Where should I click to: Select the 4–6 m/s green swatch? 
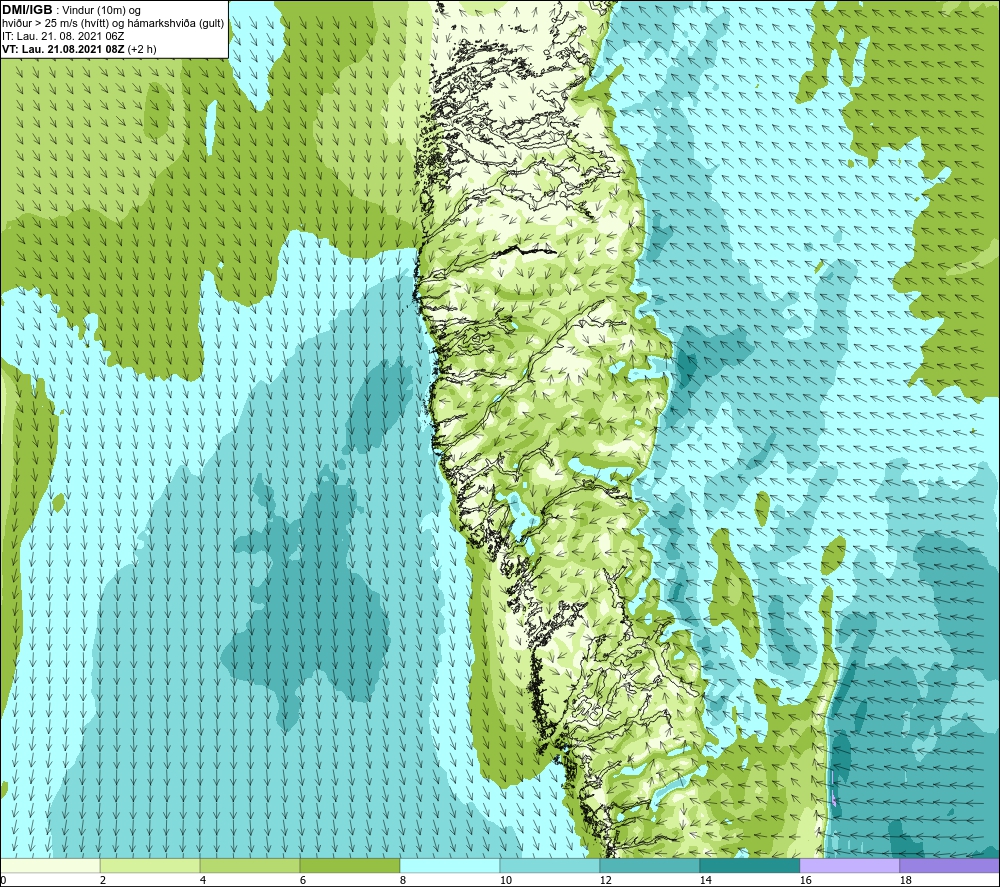pyautogui.click(x=250, y=865)
